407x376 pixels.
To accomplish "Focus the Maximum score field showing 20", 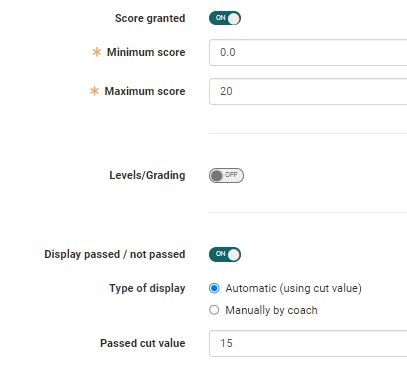I will coord(308,91).
